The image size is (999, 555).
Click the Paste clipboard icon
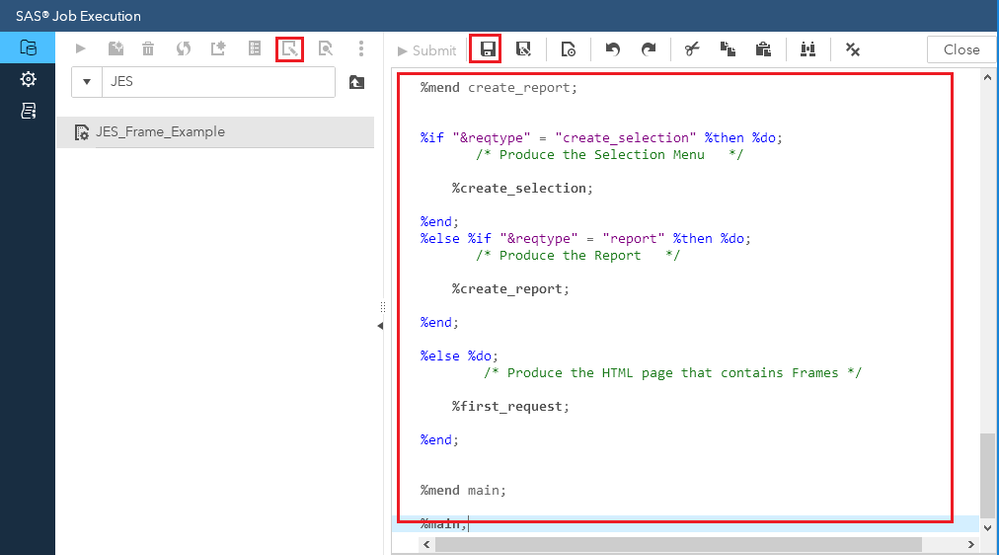pos(762,49)
